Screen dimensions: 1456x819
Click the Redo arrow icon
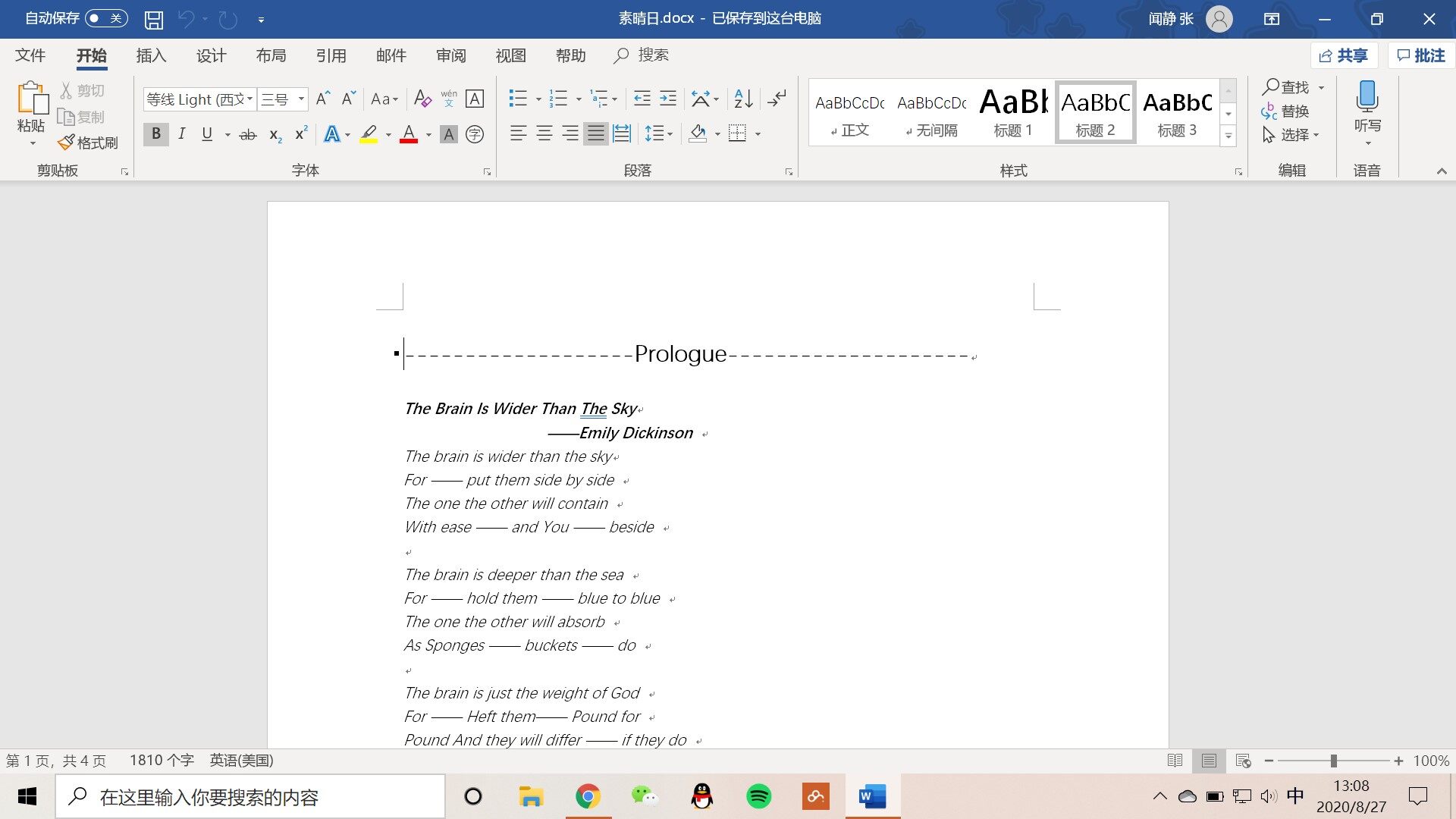click(x=227, y=19)
